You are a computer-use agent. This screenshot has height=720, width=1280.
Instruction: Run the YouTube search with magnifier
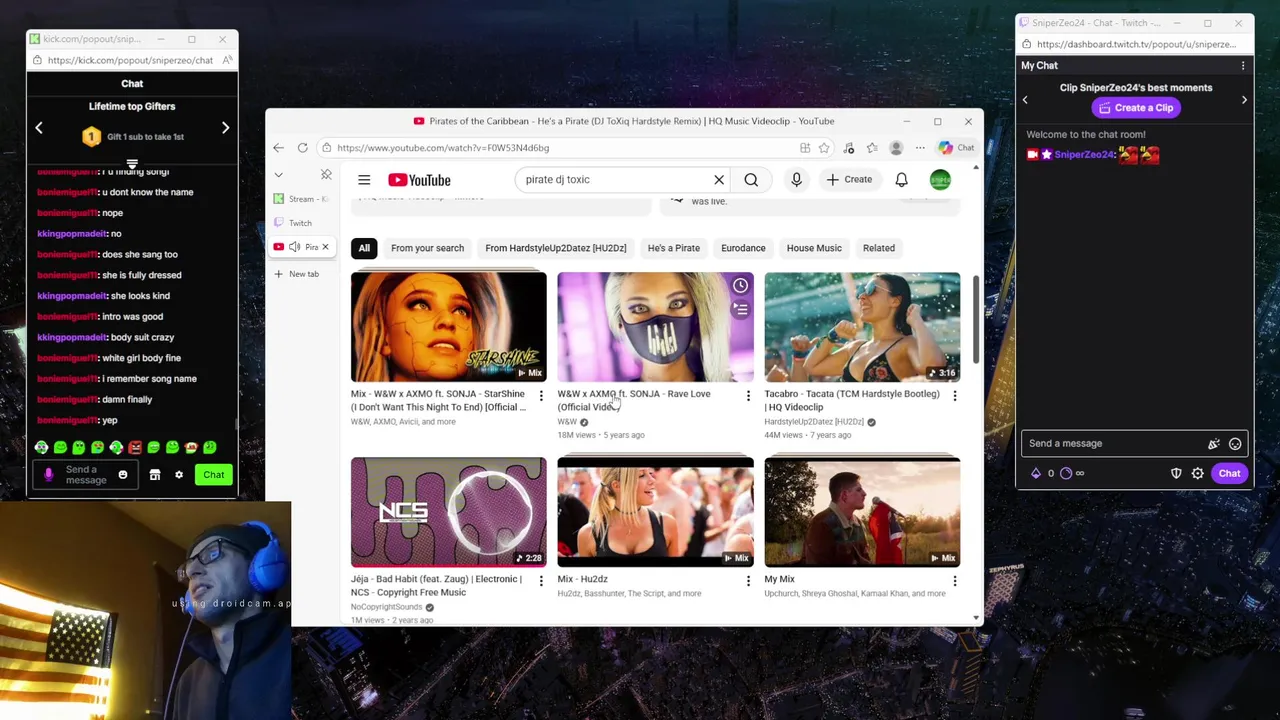click(751, 180)
